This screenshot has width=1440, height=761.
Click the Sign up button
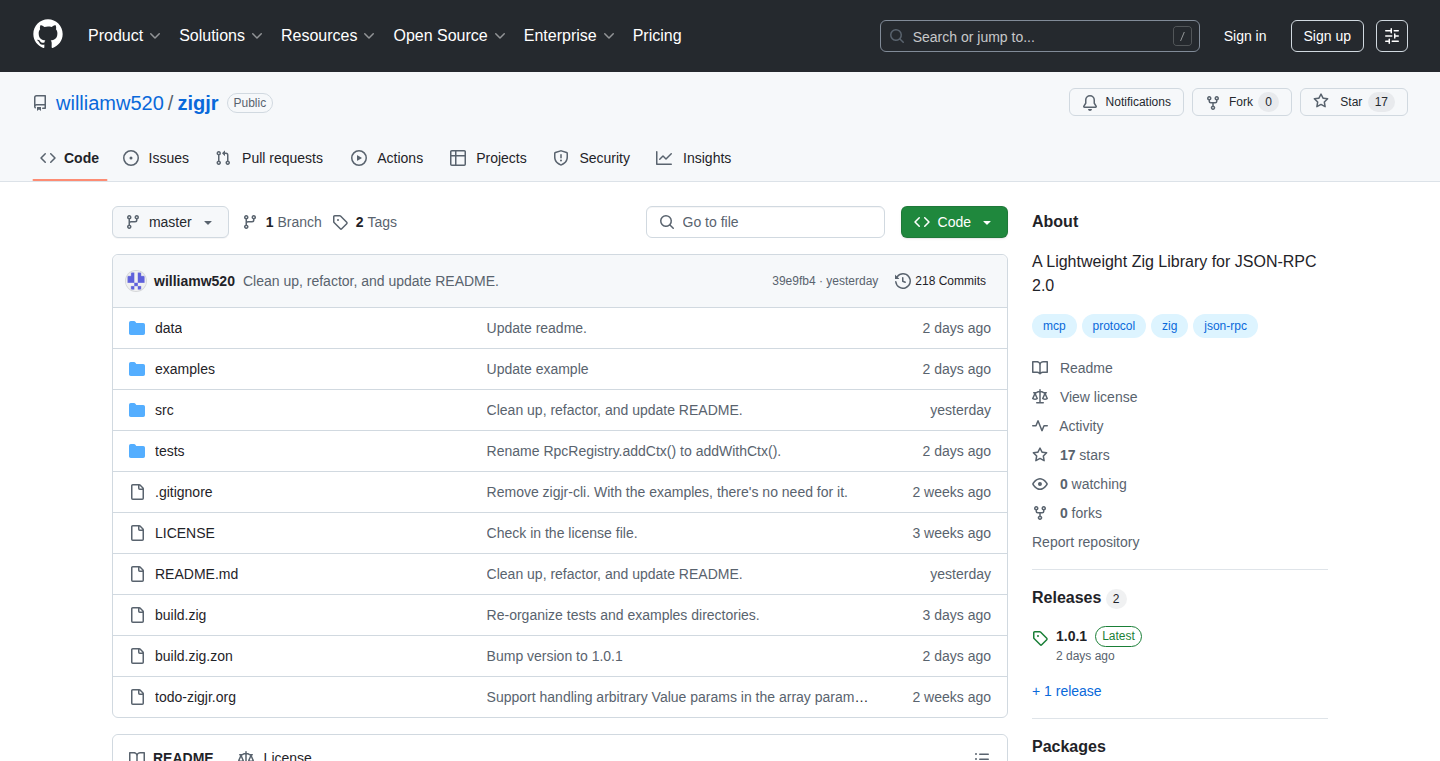pyautogui.click(x=1327, y=36)
